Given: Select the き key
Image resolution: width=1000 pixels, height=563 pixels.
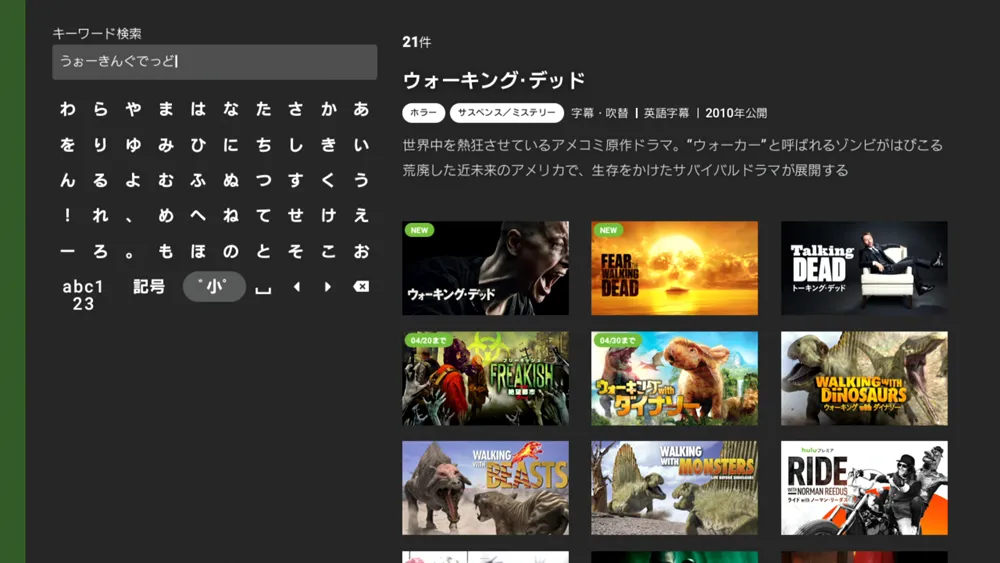Looking at the screenshot, I should (328, 145).
